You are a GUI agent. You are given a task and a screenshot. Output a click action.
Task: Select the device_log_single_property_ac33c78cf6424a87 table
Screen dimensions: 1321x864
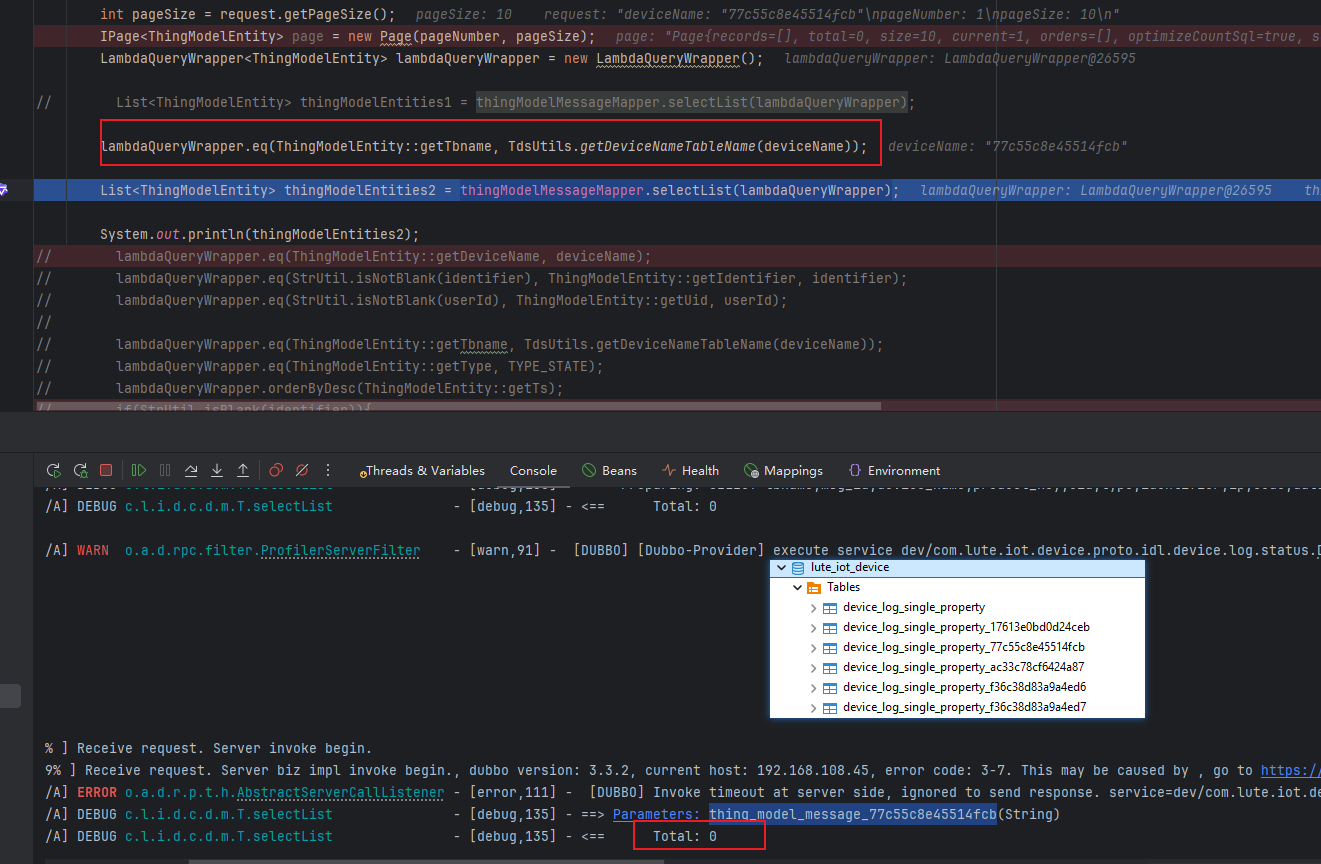[x=963, y=667]
